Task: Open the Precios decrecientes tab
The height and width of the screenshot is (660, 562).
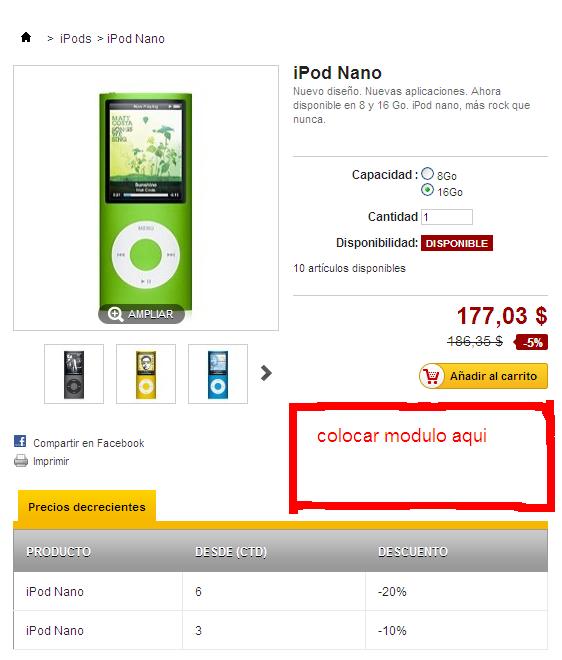Action: point(87,506)
